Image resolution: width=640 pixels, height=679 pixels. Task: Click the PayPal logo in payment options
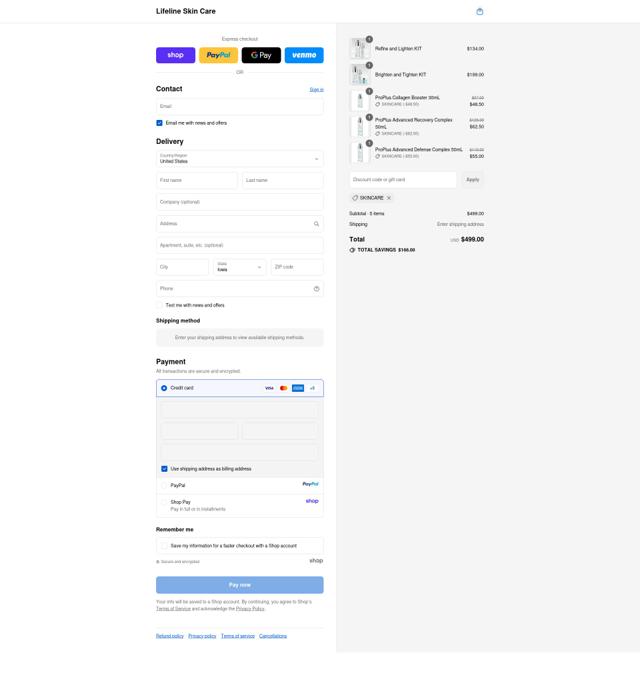coord(310,484)
